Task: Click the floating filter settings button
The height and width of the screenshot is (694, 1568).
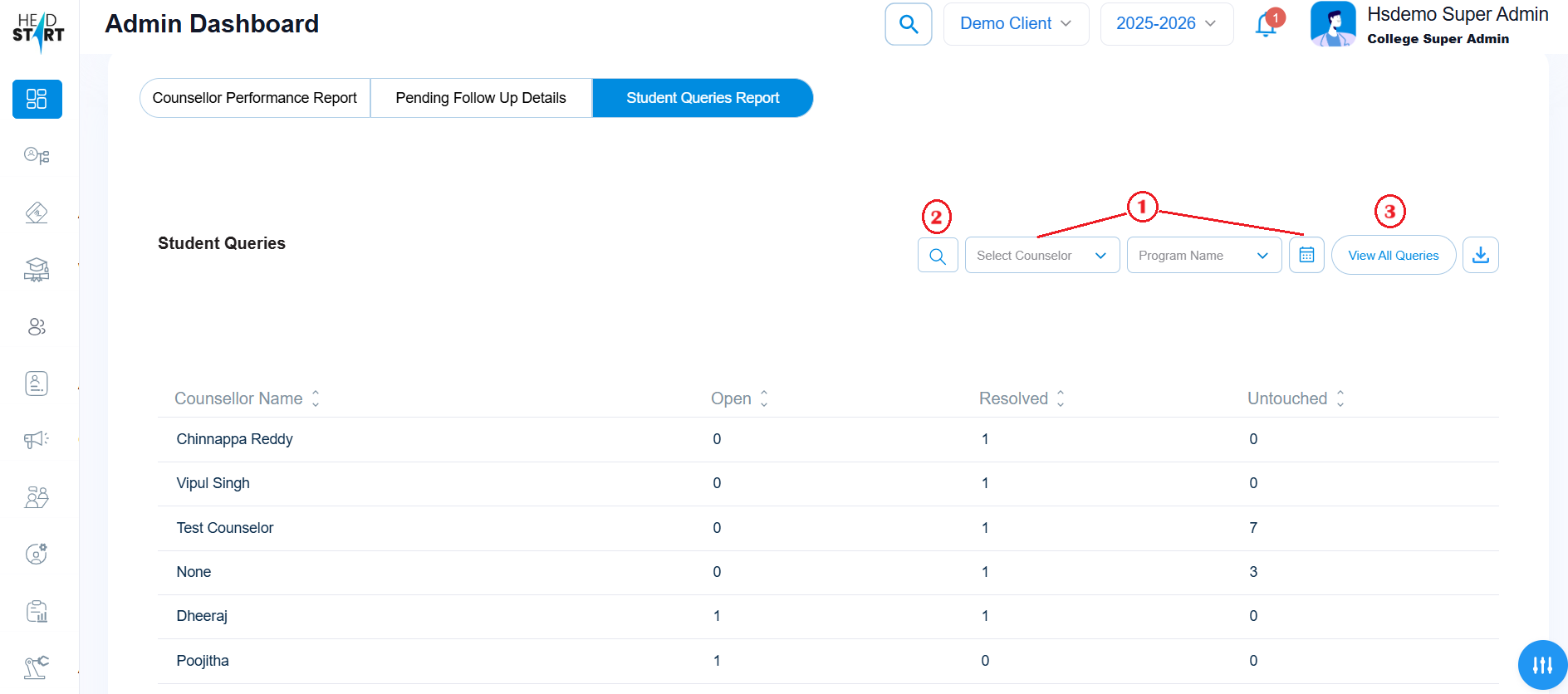Action: [1542, 665]
